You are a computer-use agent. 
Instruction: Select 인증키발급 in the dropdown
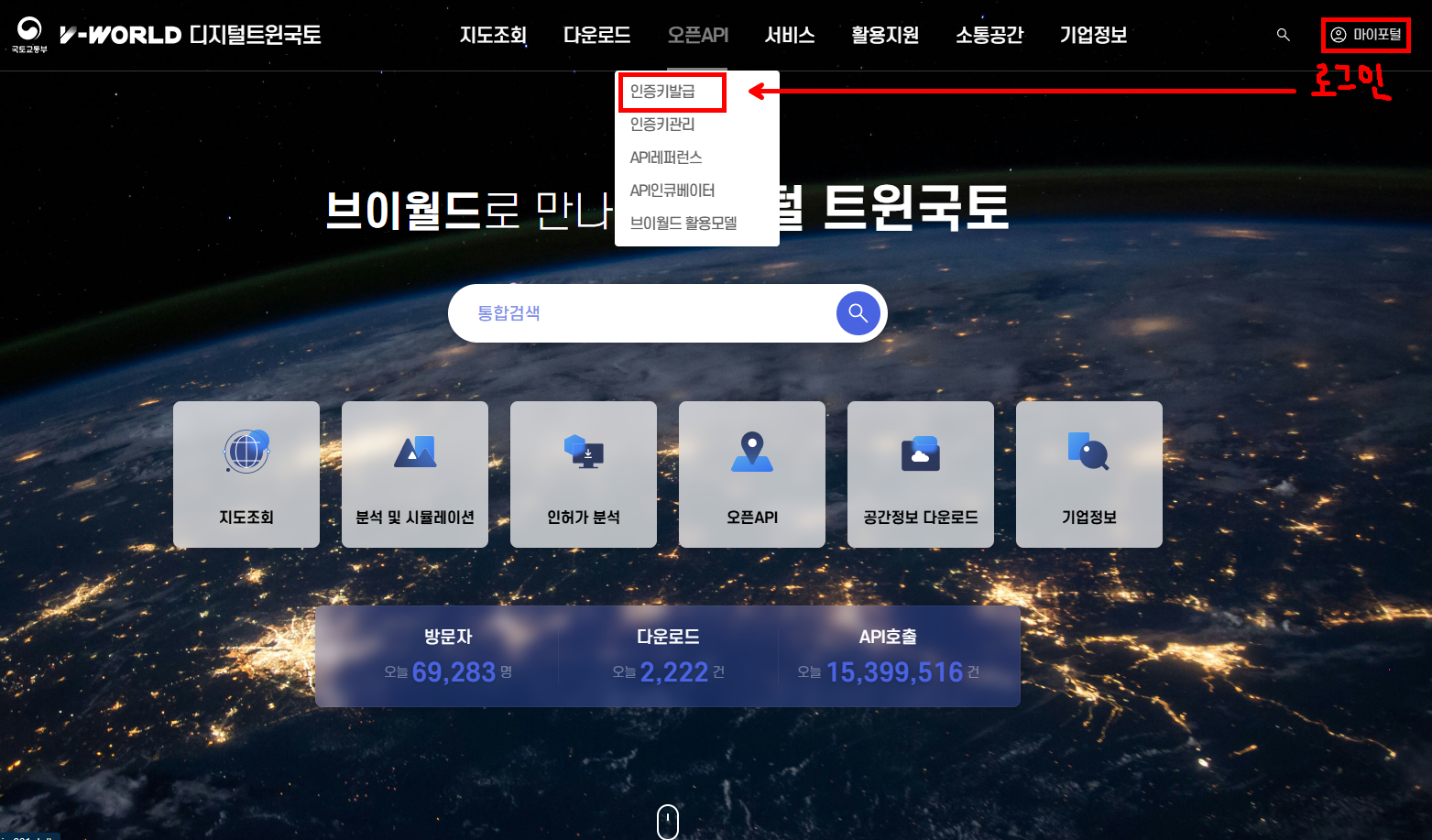tap(662, 92)
